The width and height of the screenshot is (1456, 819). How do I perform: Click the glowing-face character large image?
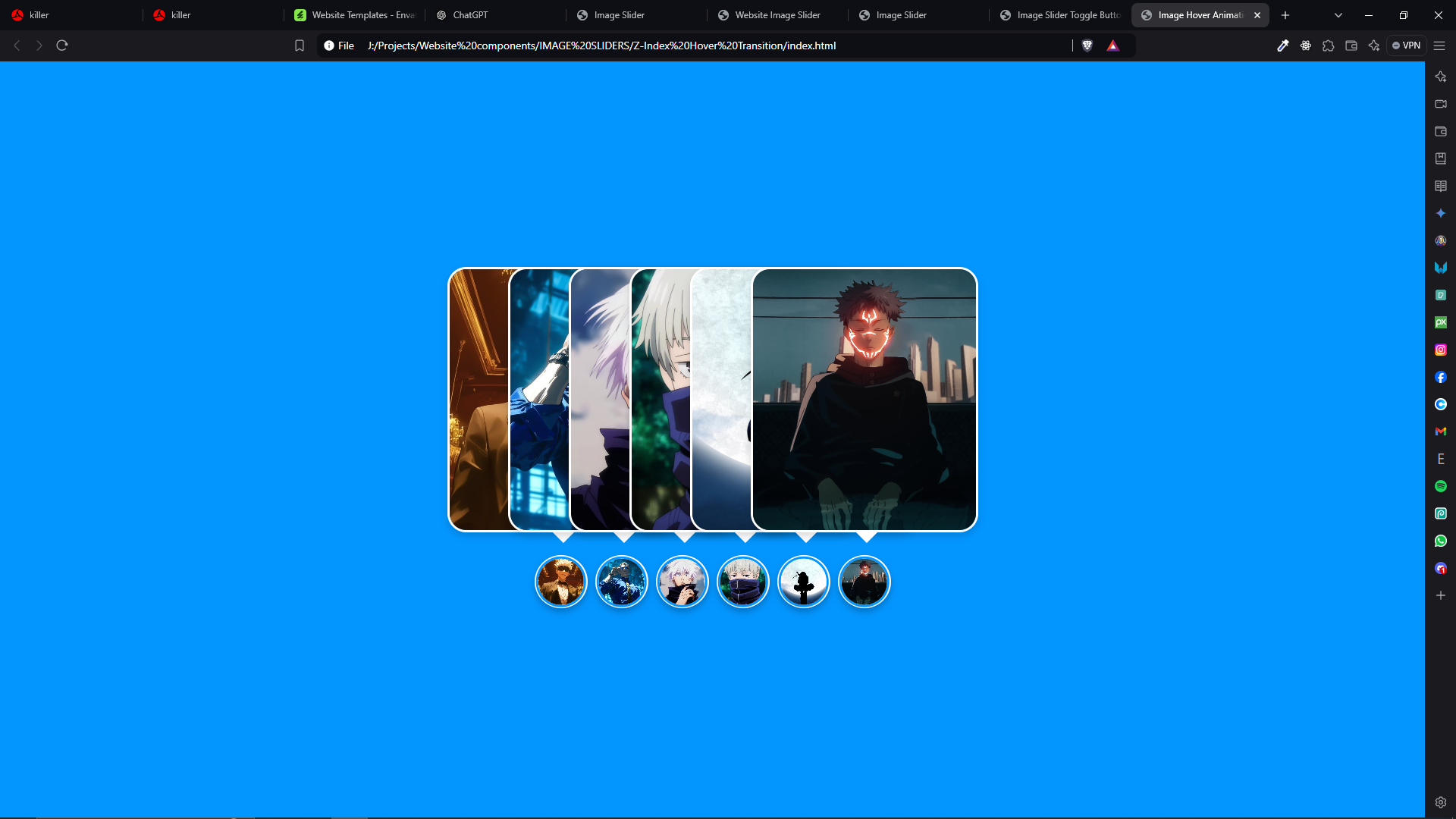pyautogui.click(x=864, y=400)
